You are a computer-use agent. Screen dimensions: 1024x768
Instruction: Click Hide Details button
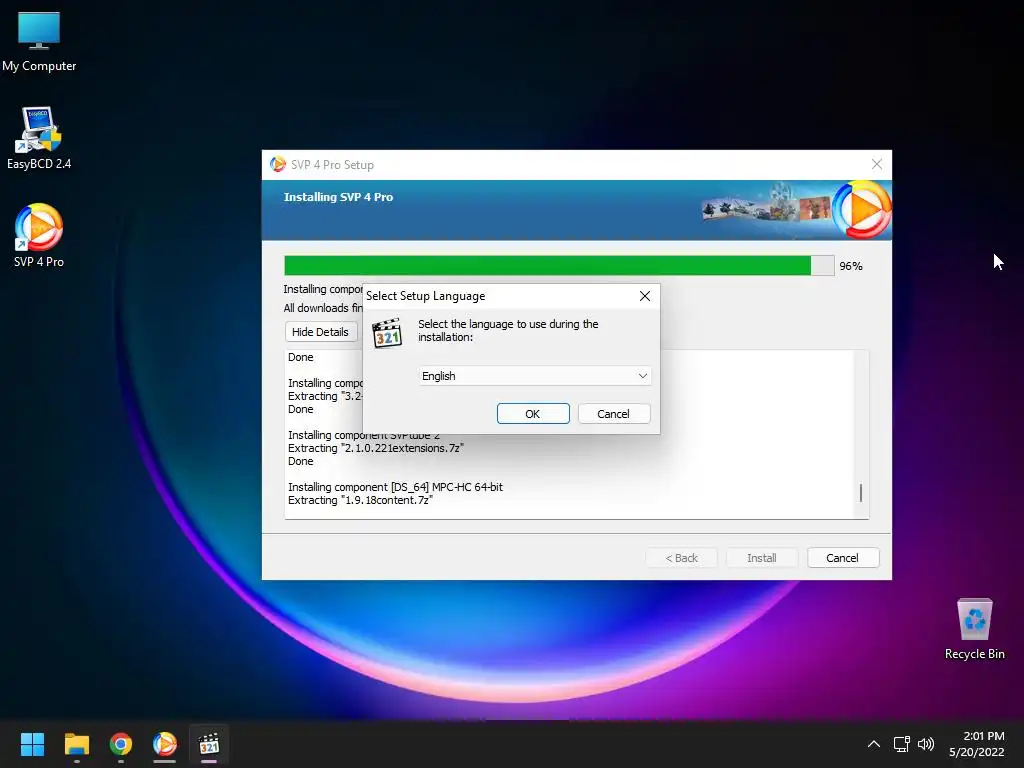tap(321, 332)
